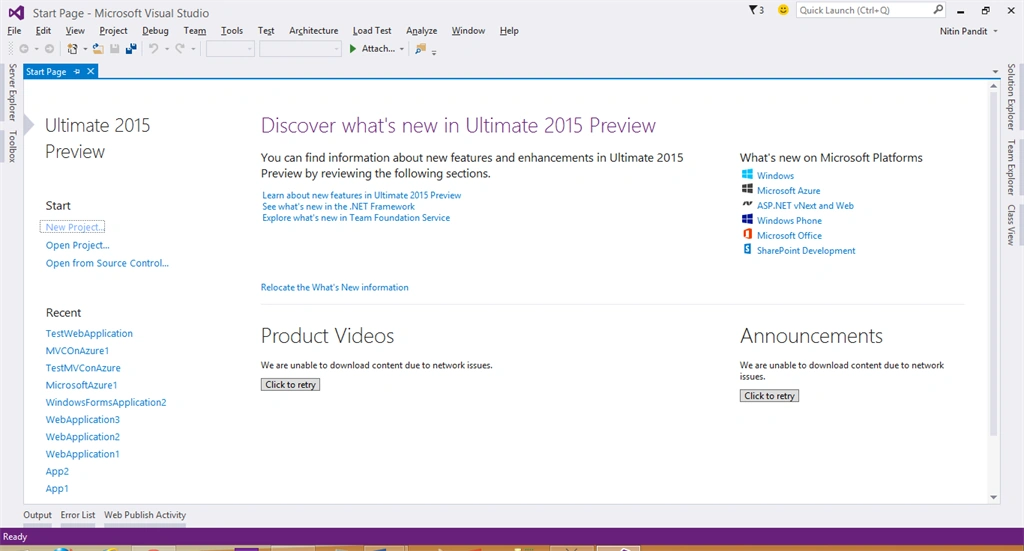The width and height of the screenshot is (1024, 551).
Task: Expand the Attach button dropdown arrow
Action: click(x=402, y=49)
